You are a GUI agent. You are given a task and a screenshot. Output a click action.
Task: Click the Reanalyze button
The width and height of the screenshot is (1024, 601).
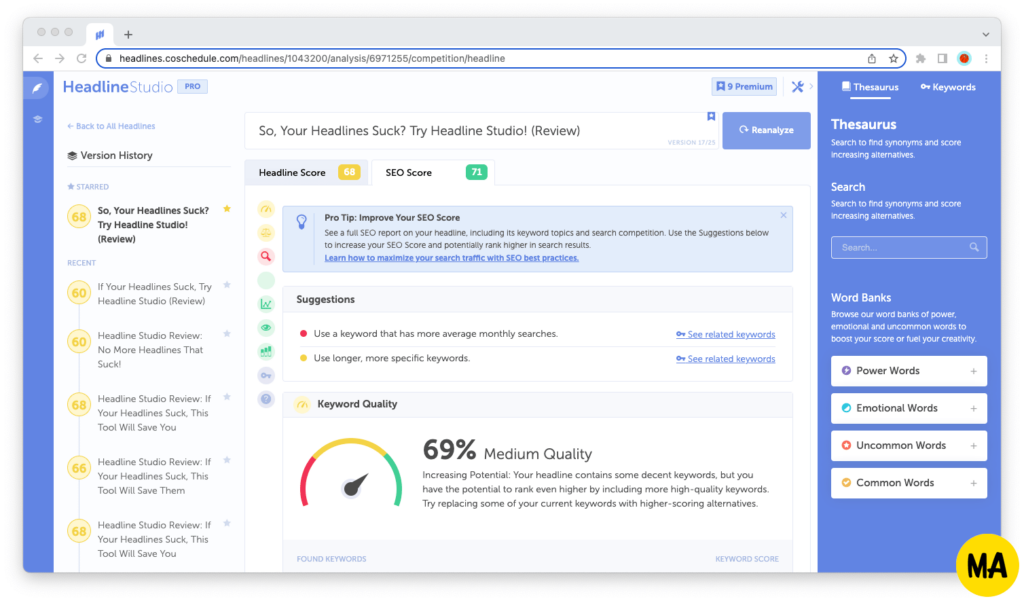pyautogui.click(x=766, y=131)
